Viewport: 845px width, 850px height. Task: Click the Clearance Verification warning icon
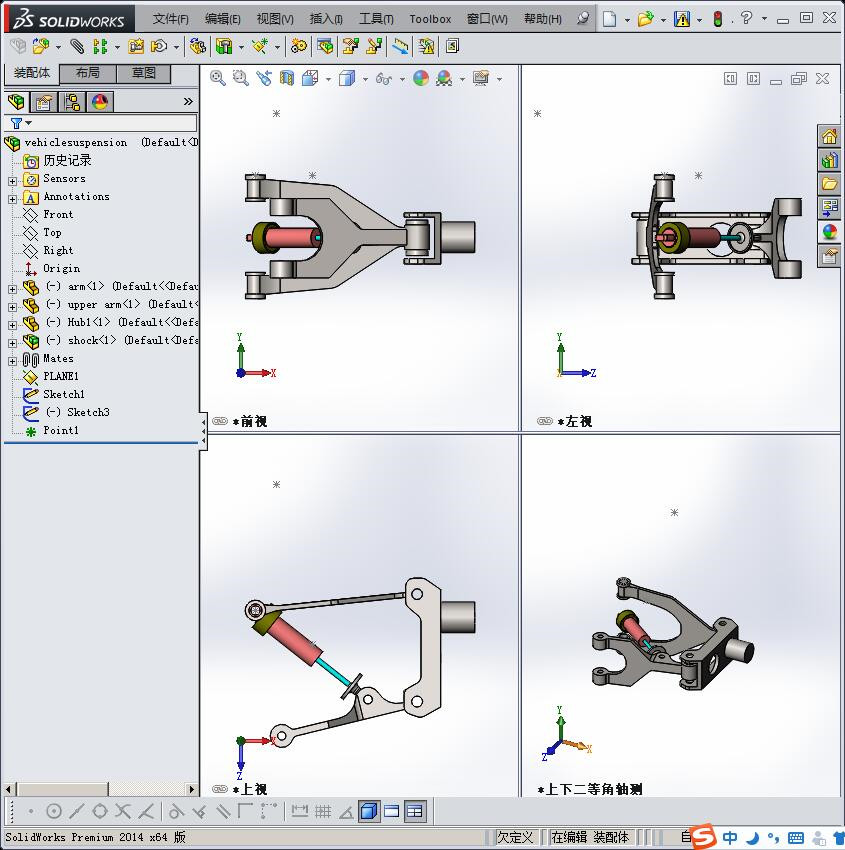point(427,47)
